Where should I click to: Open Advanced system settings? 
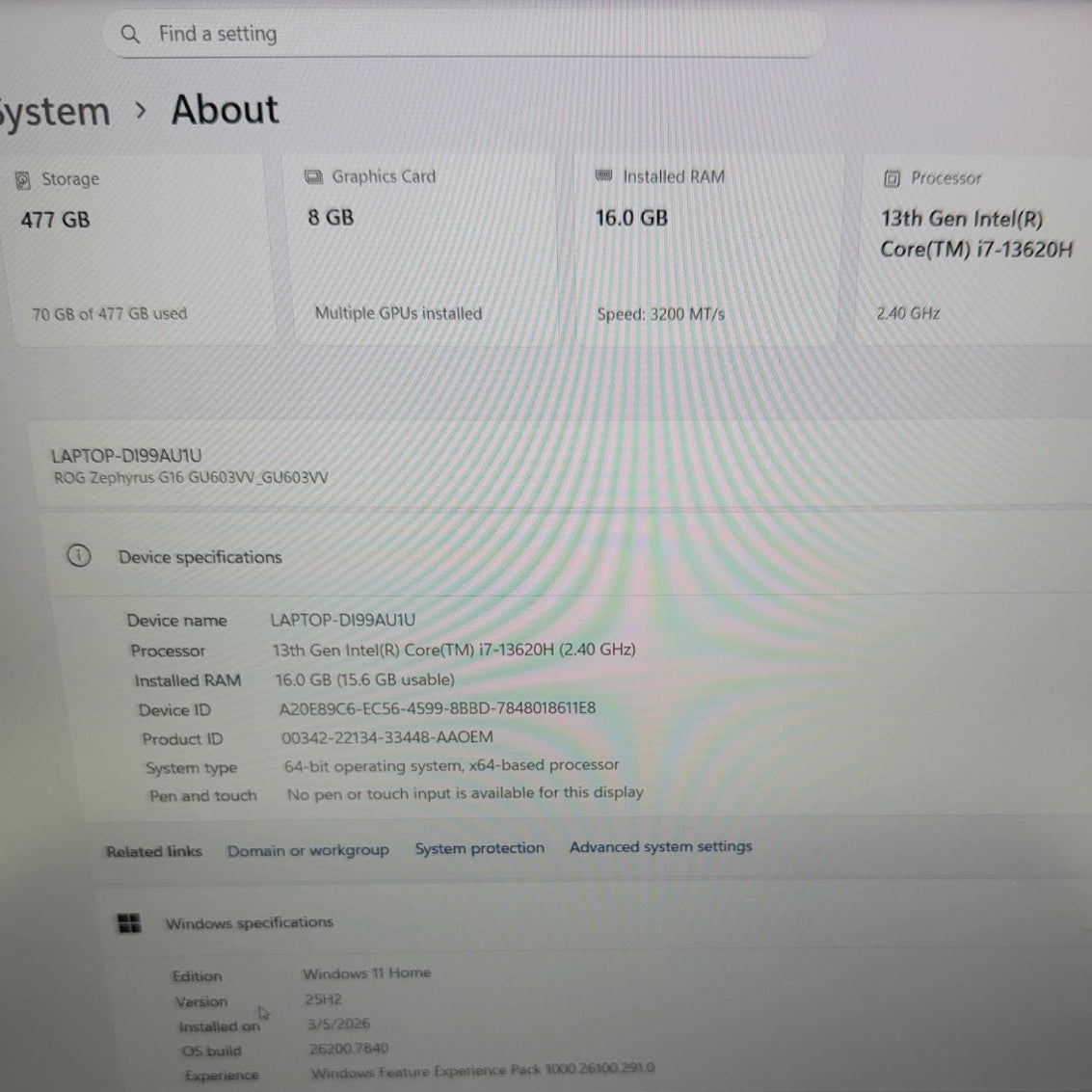point(660,846)
